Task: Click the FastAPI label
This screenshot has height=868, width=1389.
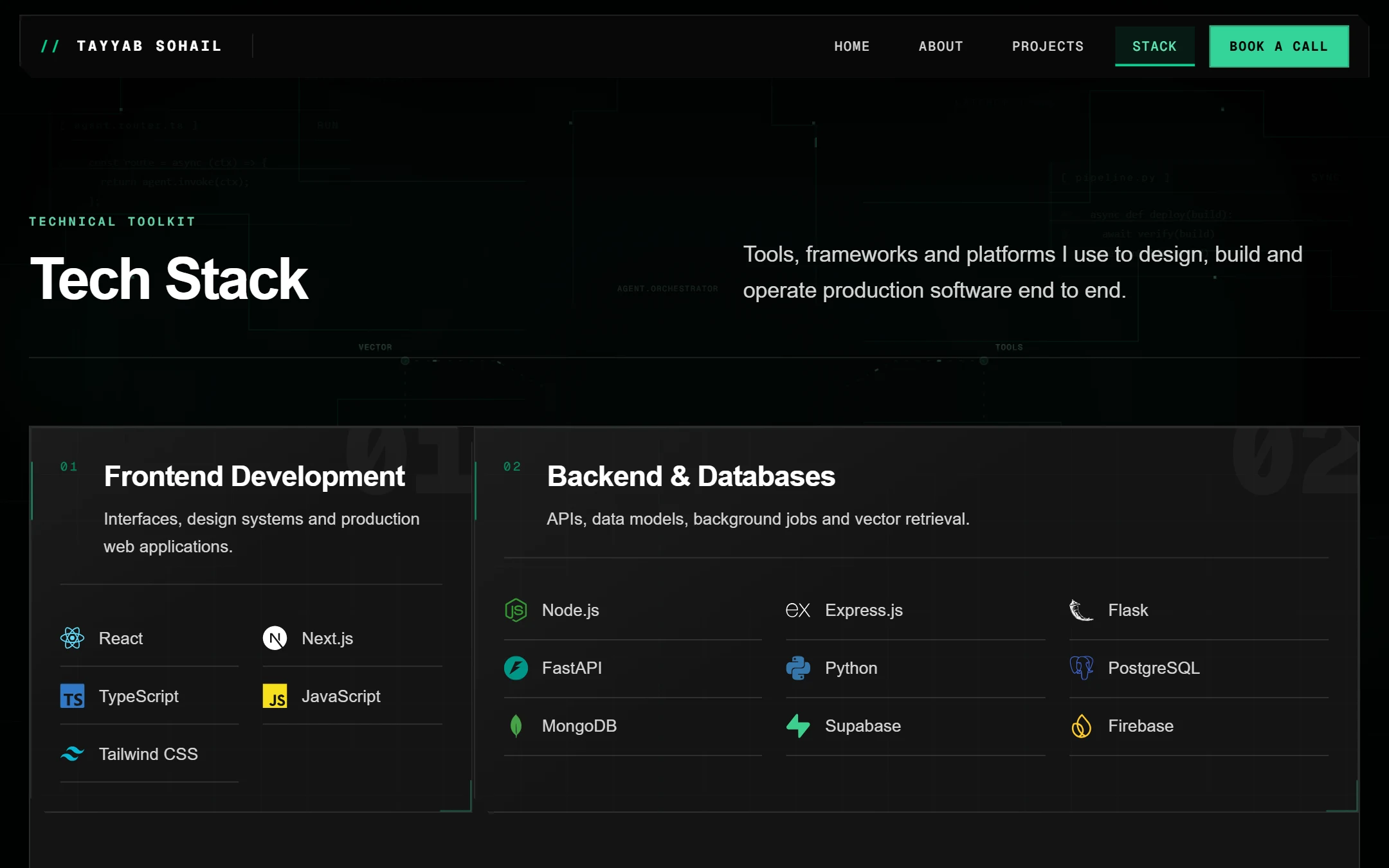Action: (572, 668)
